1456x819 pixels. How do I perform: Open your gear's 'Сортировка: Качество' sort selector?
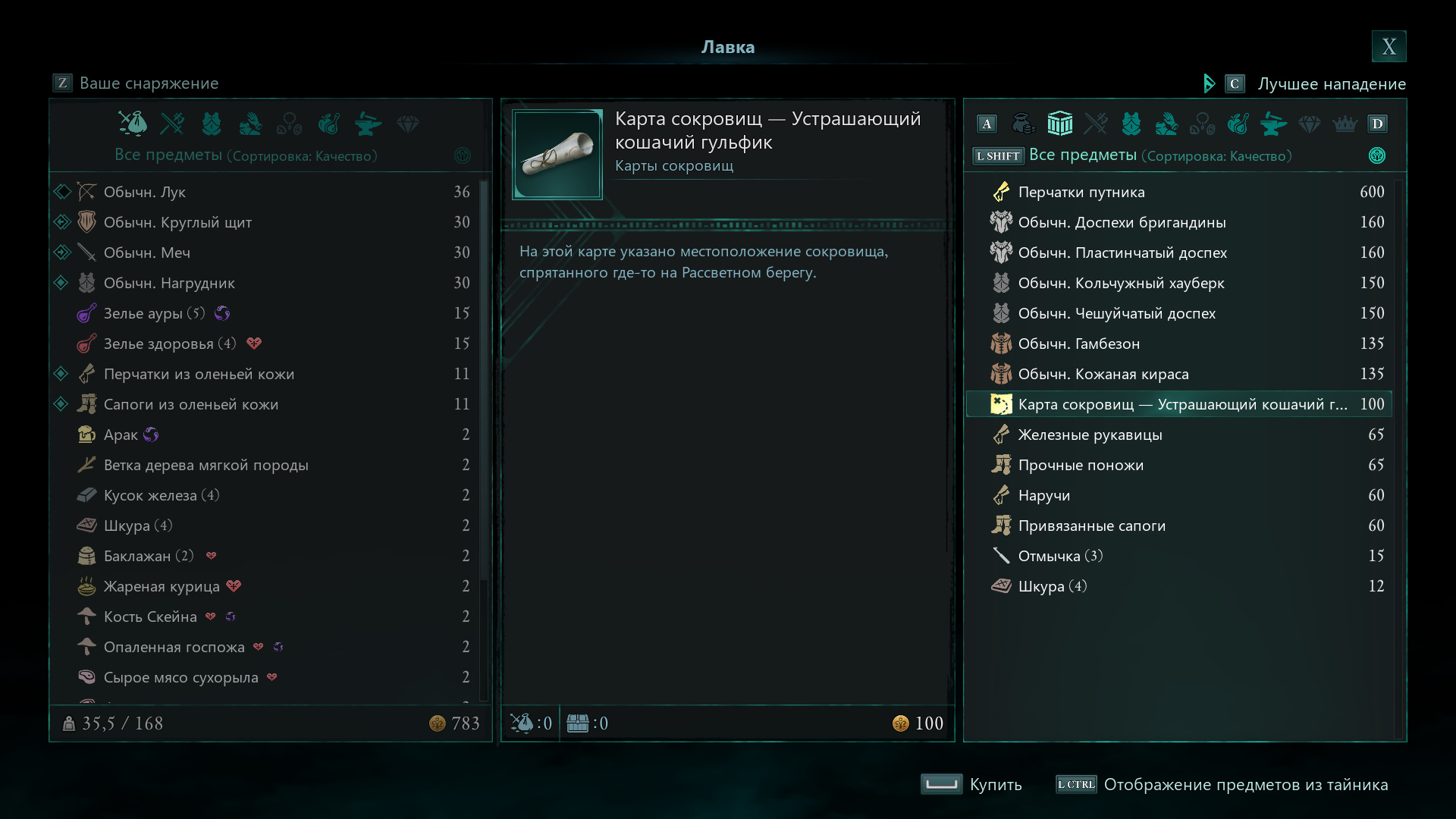point(303,156)
